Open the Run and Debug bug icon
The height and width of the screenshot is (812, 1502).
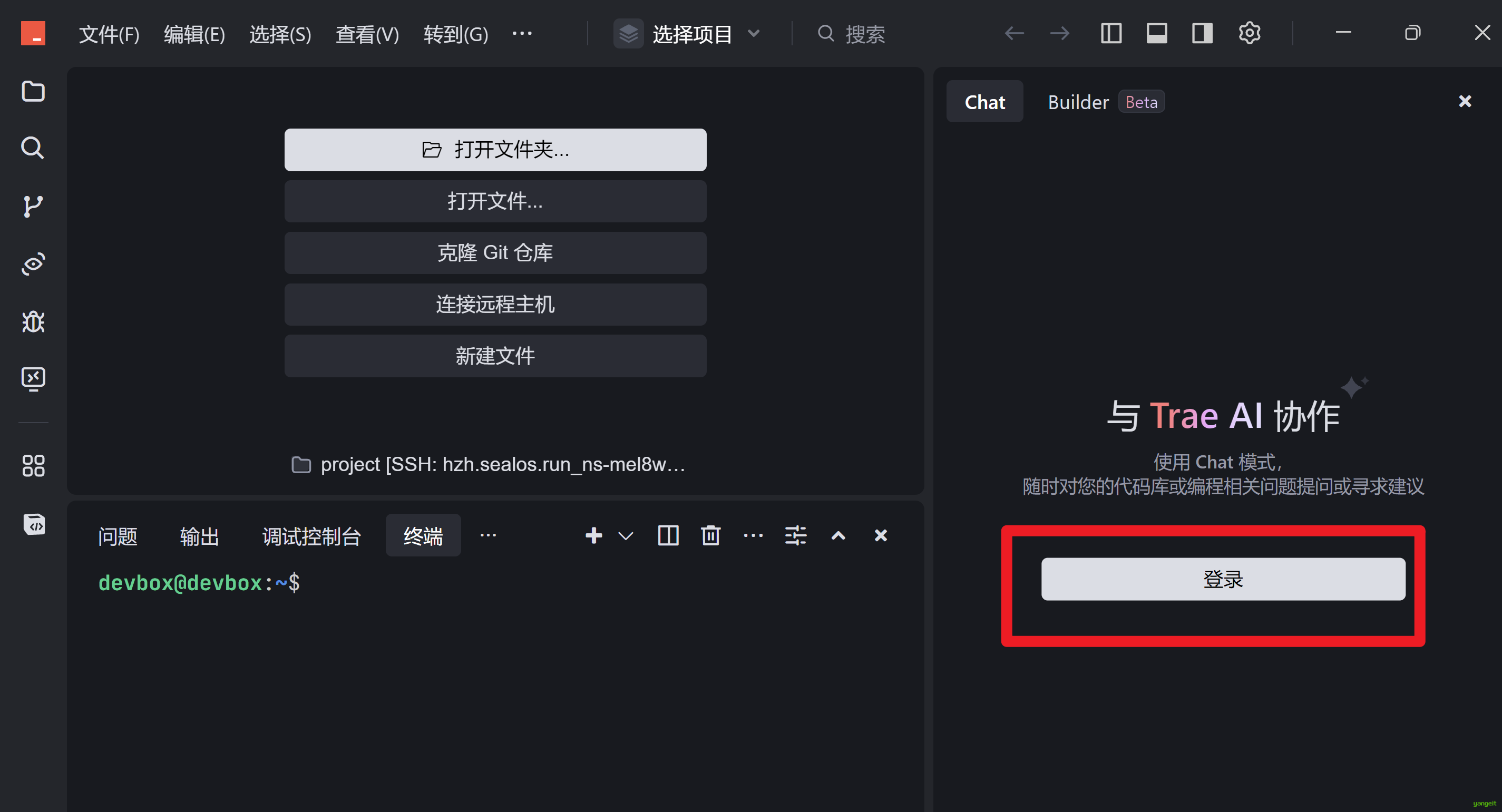click(33, 321)
